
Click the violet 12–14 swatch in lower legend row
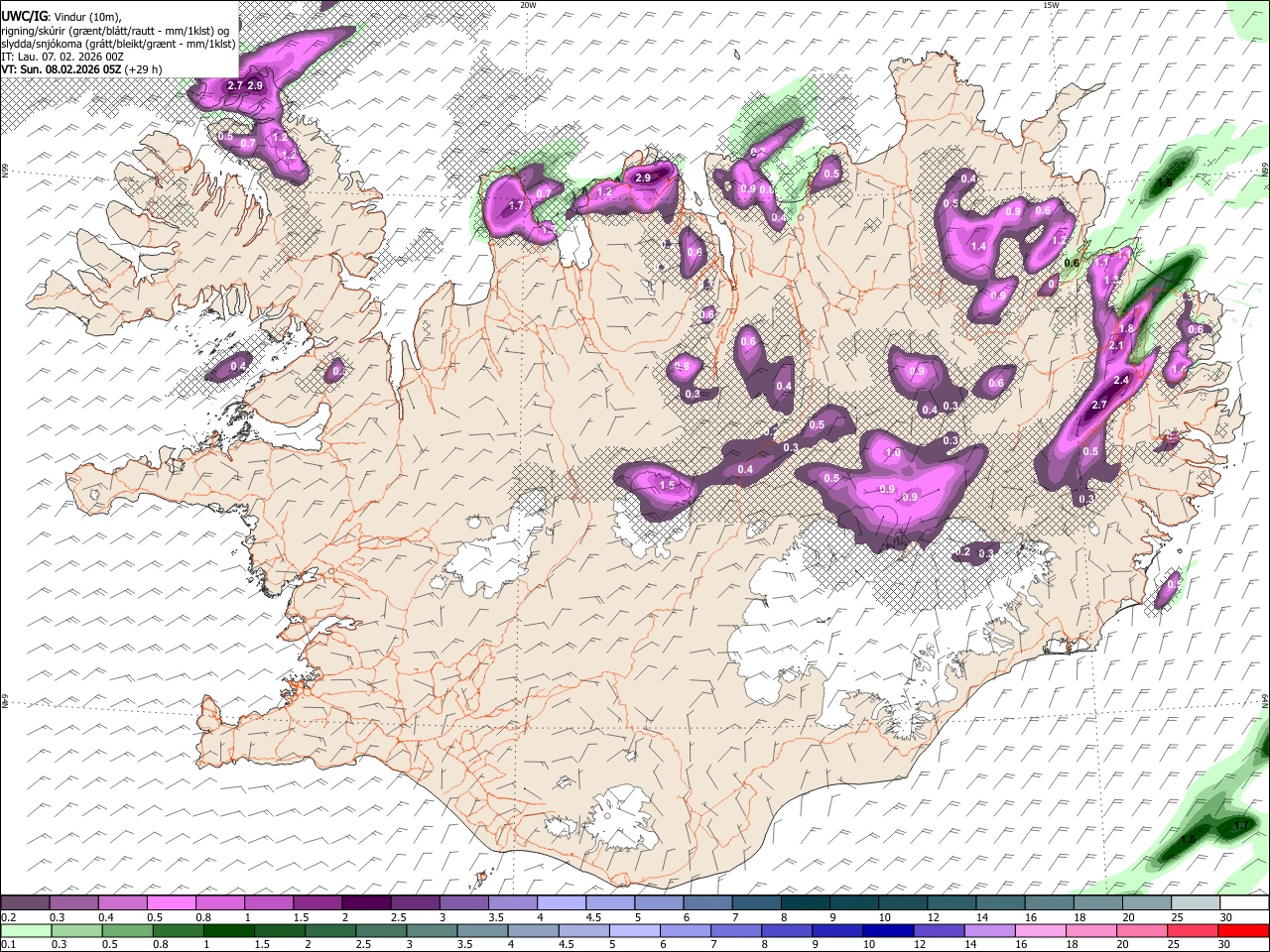941,931
